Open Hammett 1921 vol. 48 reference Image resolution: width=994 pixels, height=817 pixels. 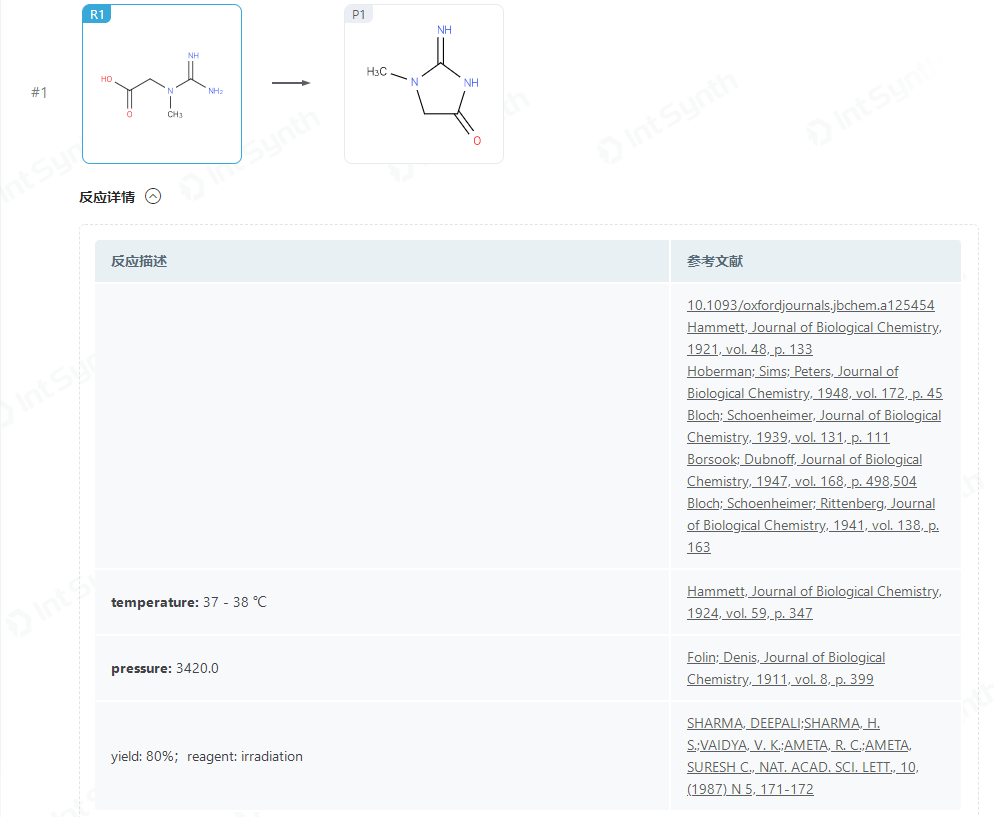click(x=814, y=338)
